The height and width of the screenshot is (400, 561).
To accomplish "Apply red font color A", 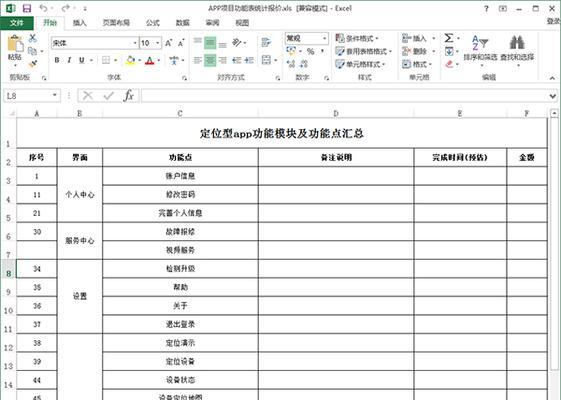I will point(150,60).
